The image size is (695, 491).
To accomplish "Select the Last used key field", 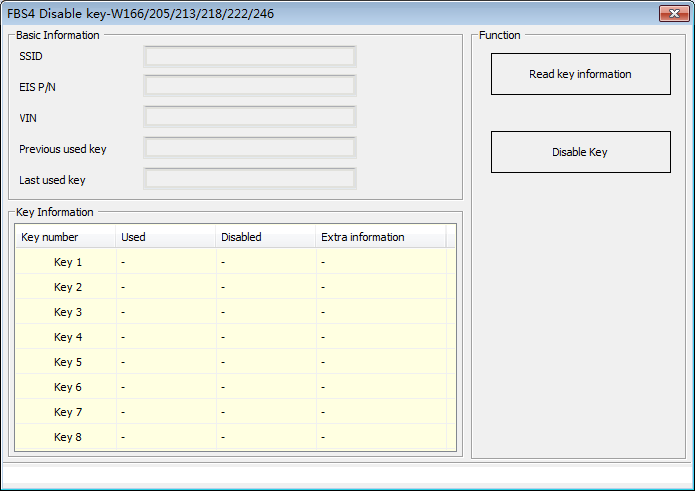I will (x=250, y=180).
